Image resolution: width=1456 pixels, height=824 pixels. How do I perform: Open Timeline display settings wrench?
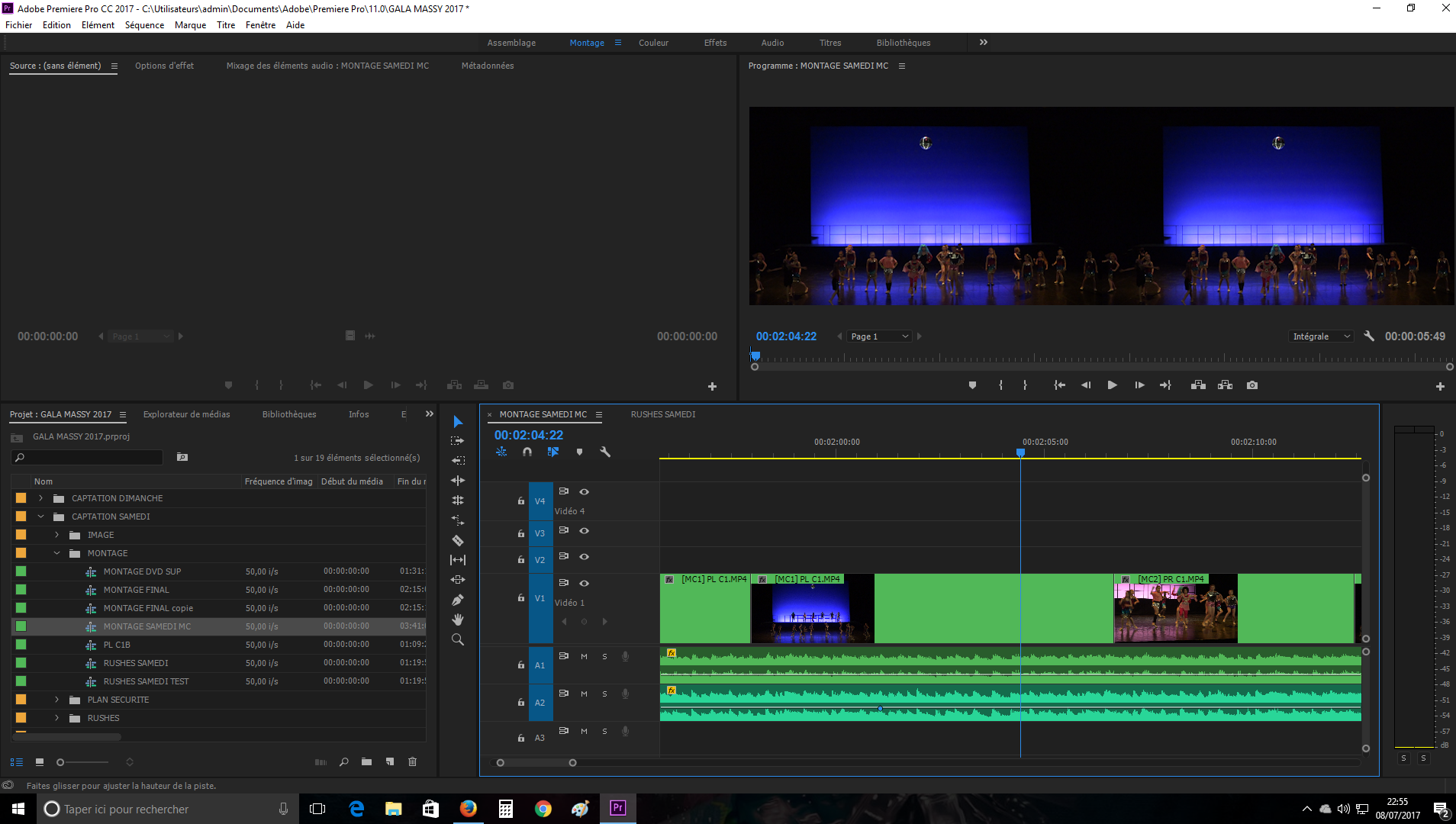coord(605,452)
